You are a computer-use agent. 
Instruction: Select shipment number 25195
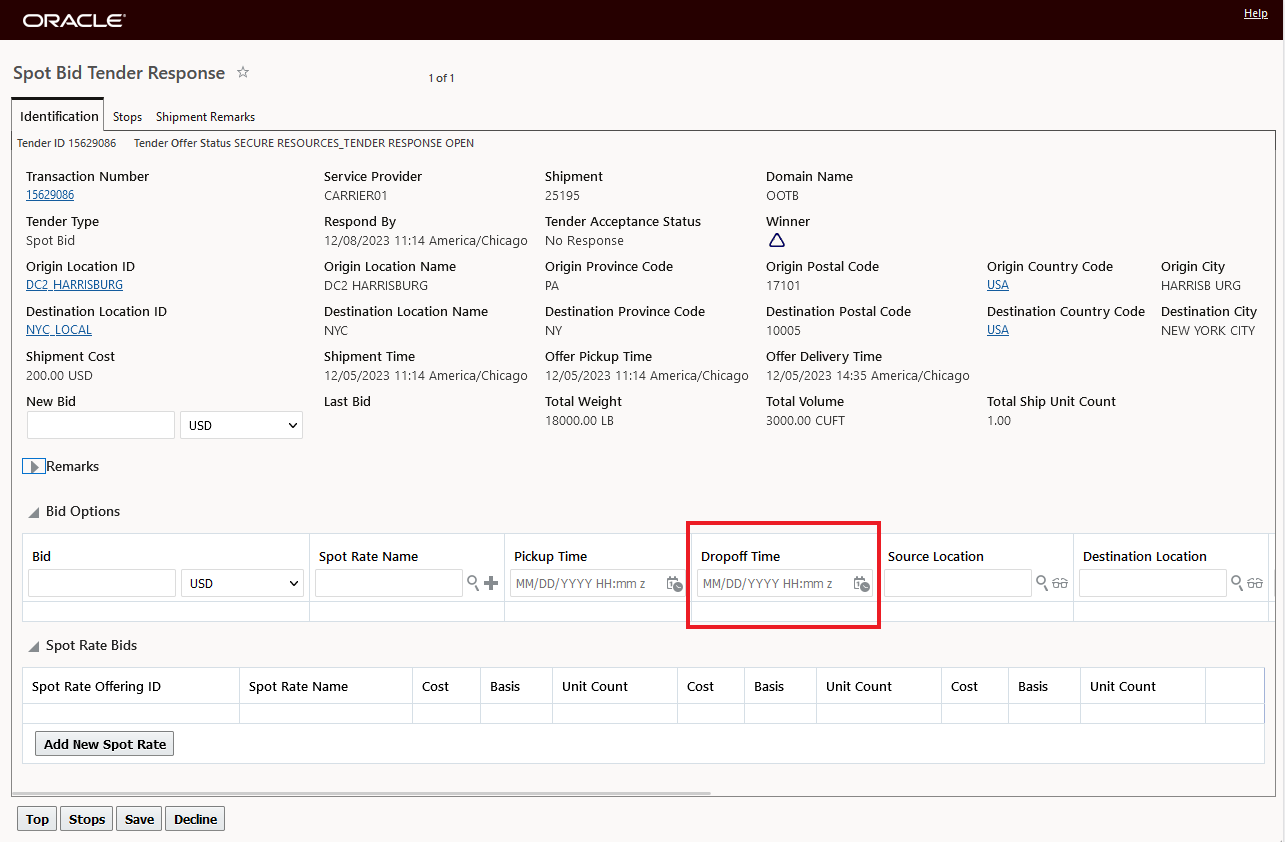click(562, 195)
